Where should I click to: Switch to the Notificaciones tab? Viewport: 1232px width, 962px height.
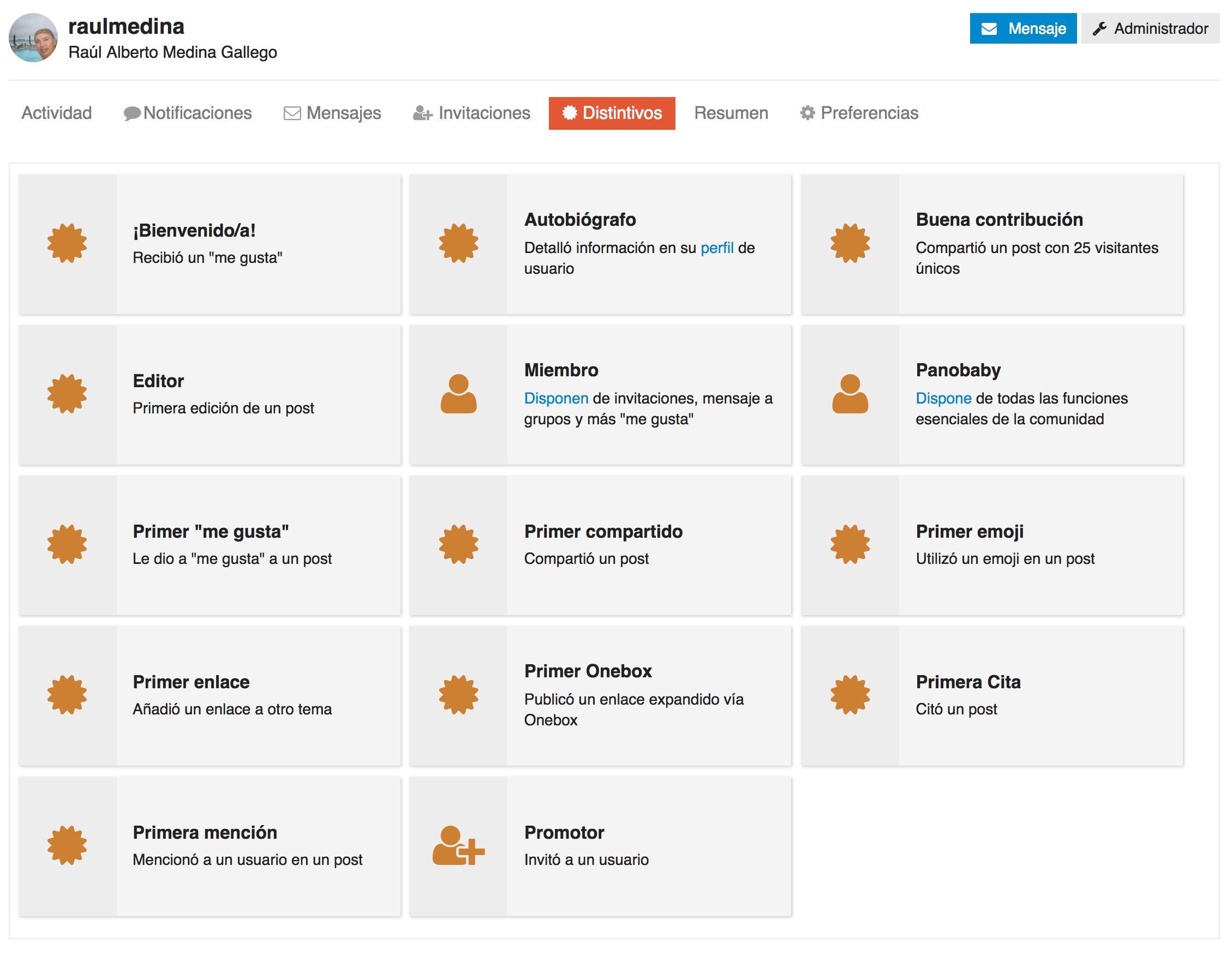188,113
